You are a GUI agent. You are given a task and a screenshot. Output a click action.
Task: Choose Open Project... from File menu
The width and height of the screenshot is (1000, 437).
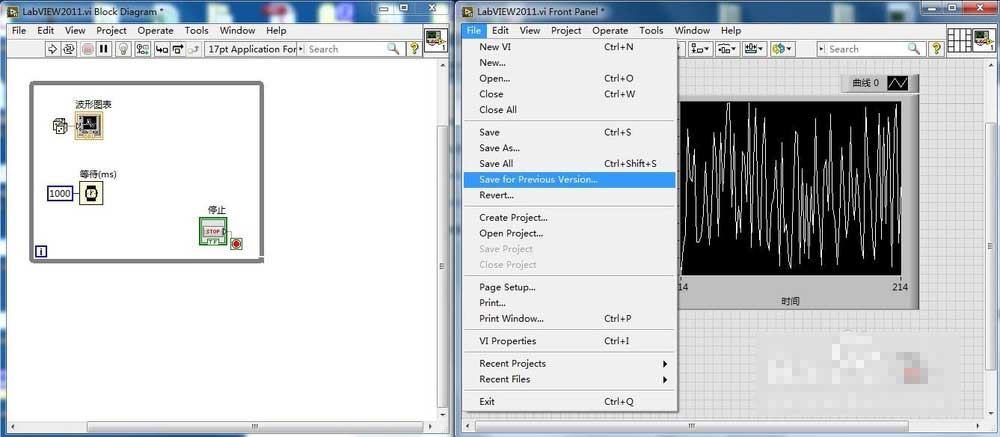click(569, 233)
